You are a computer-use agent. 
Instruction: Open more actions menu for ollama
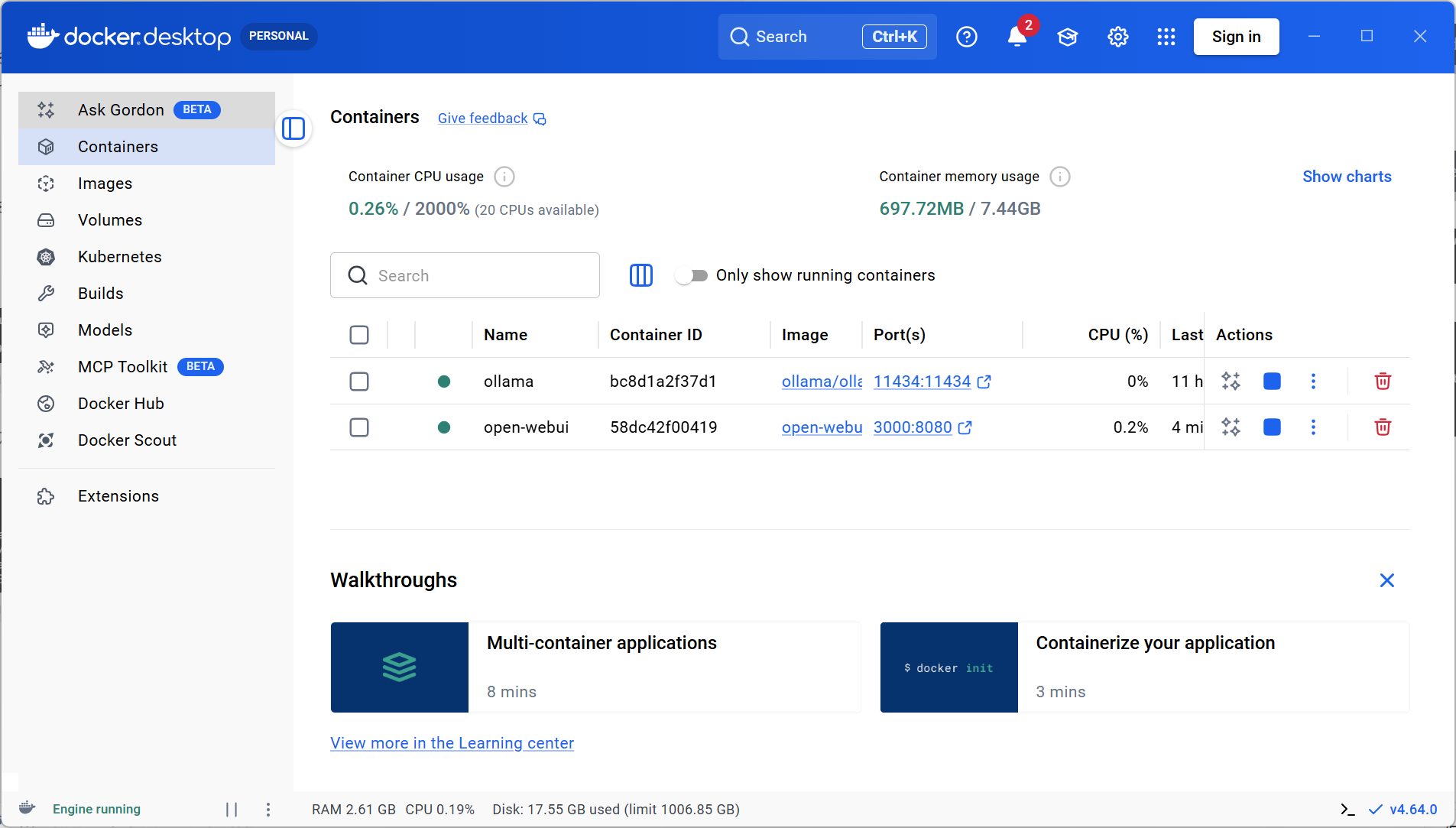1313,381
